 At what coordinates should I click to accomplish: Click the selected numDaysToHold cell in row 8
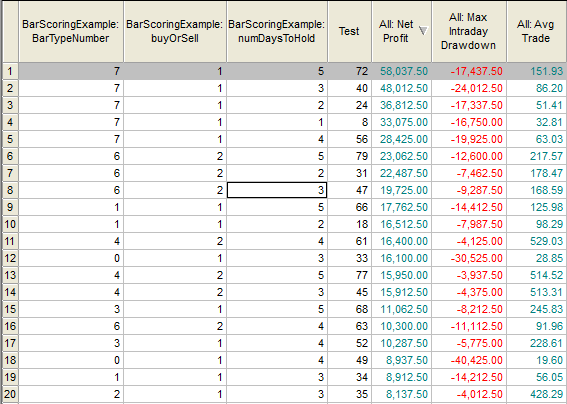(x=277, y=190)
